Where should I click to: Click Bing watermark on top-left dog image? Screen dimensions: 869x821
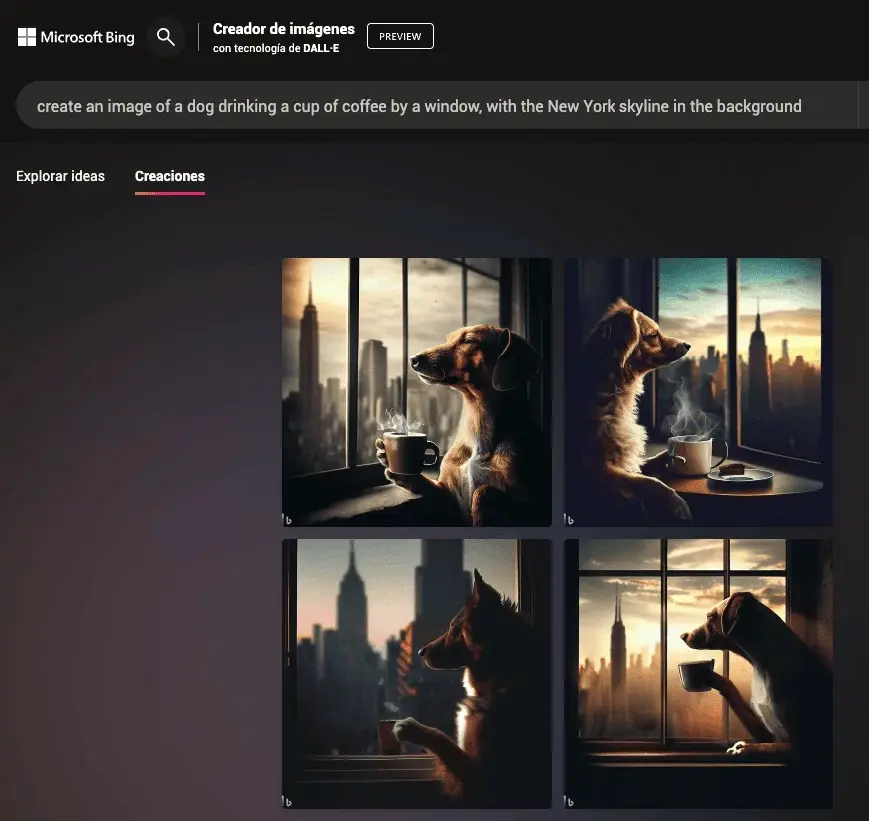click(288, 519)
